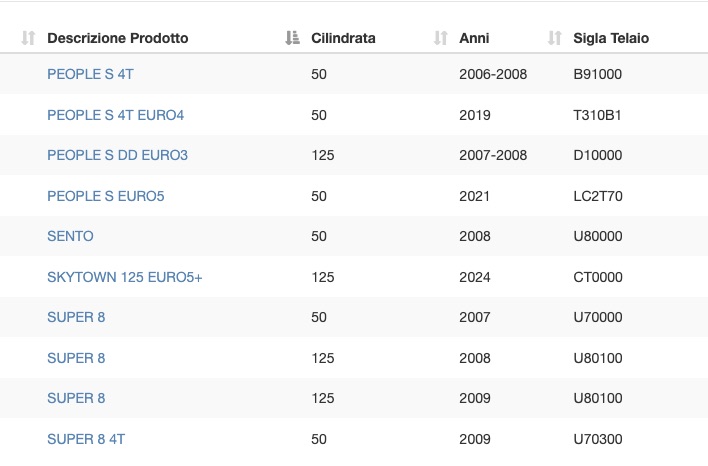View SKYTOWN 125 EURO5+ details
Image resolution: width=708 pixels, height=466 pixels.
coord(125,277)
